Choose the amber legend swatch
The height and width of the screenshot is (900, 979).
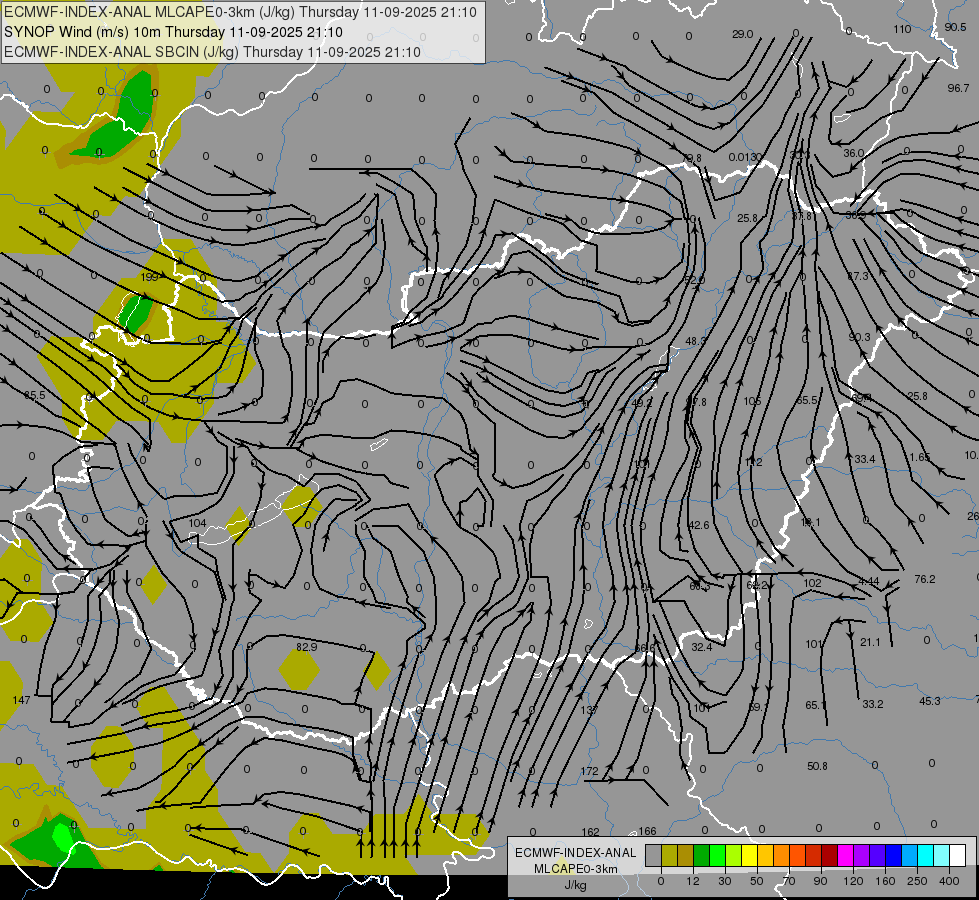pyautogui.click(x=766, y=855)
